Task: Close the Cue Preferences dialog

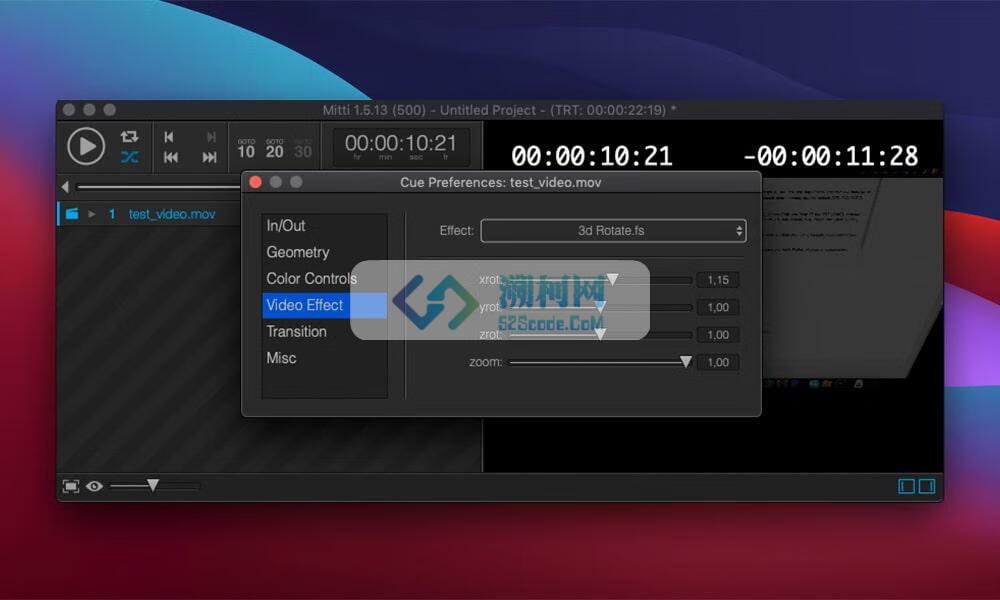Action: pyautogui.click(x=256, y=182)
